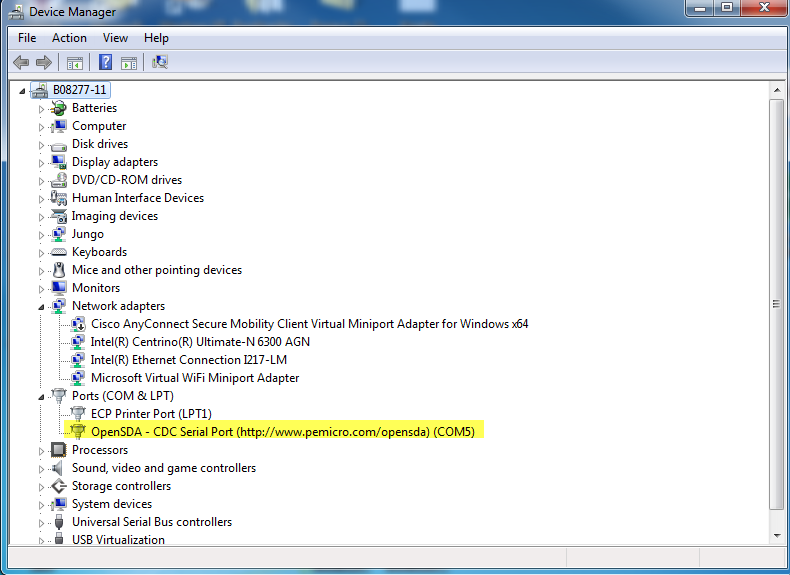Select the Computer label
This screenshot has height=575, width=790.
tap(99, 126)
